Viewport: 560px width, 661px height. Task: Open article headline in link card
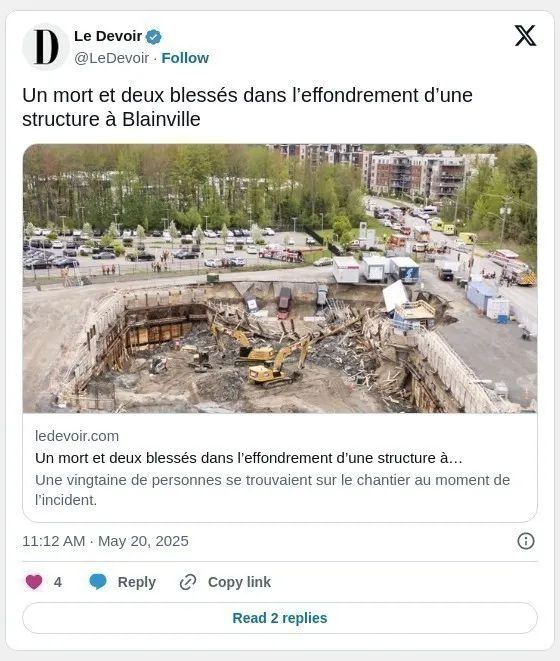point(249,458)
